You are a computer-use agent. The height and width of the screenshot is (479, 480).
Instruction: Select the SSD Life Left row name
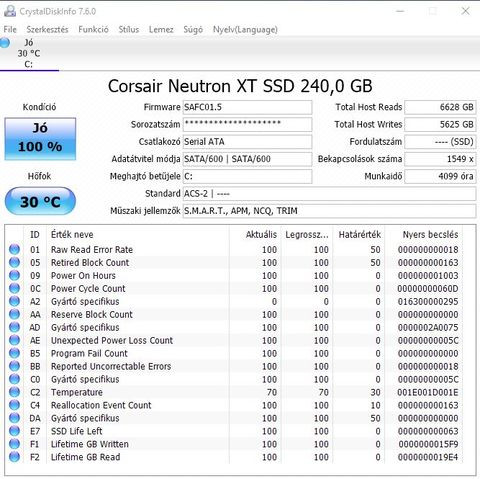click(76, 431)
